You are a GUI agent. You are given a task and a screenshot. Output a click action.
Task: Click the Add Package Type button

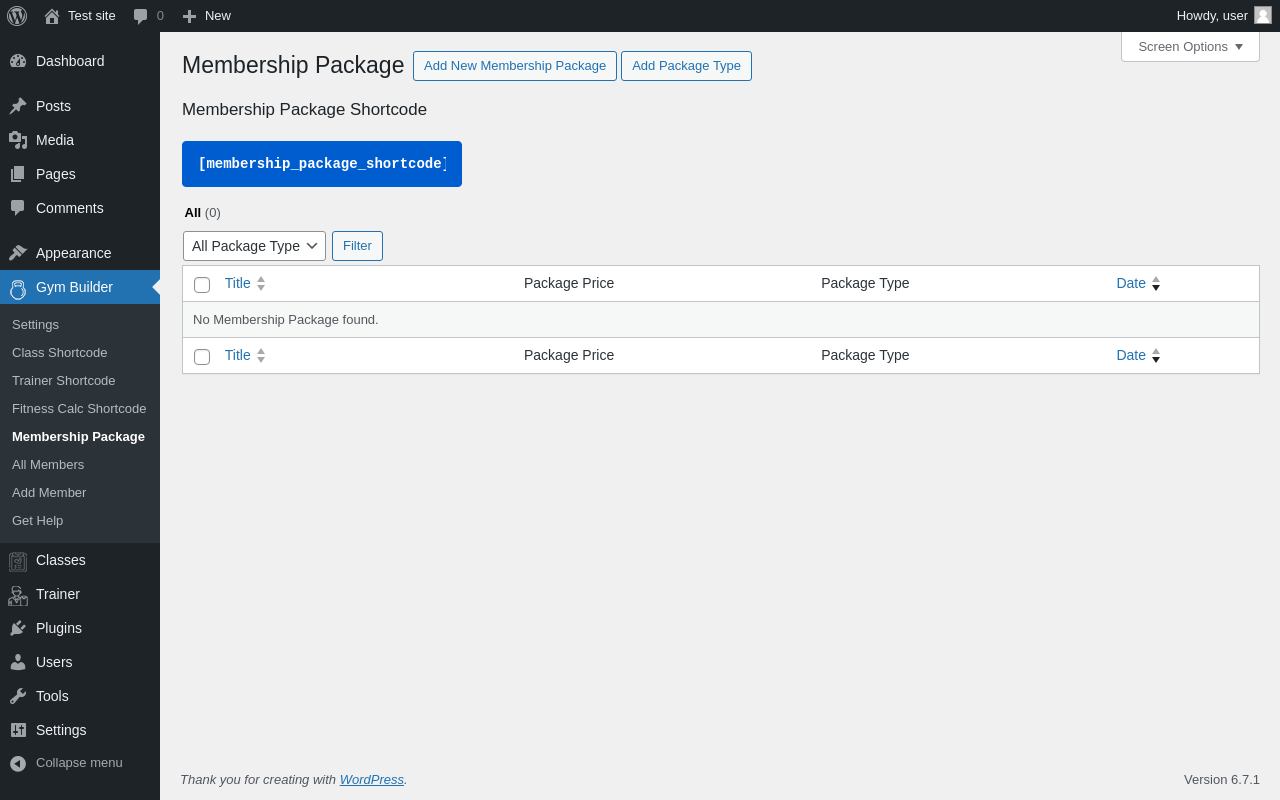pyautogui.click(x=686, y=66)
